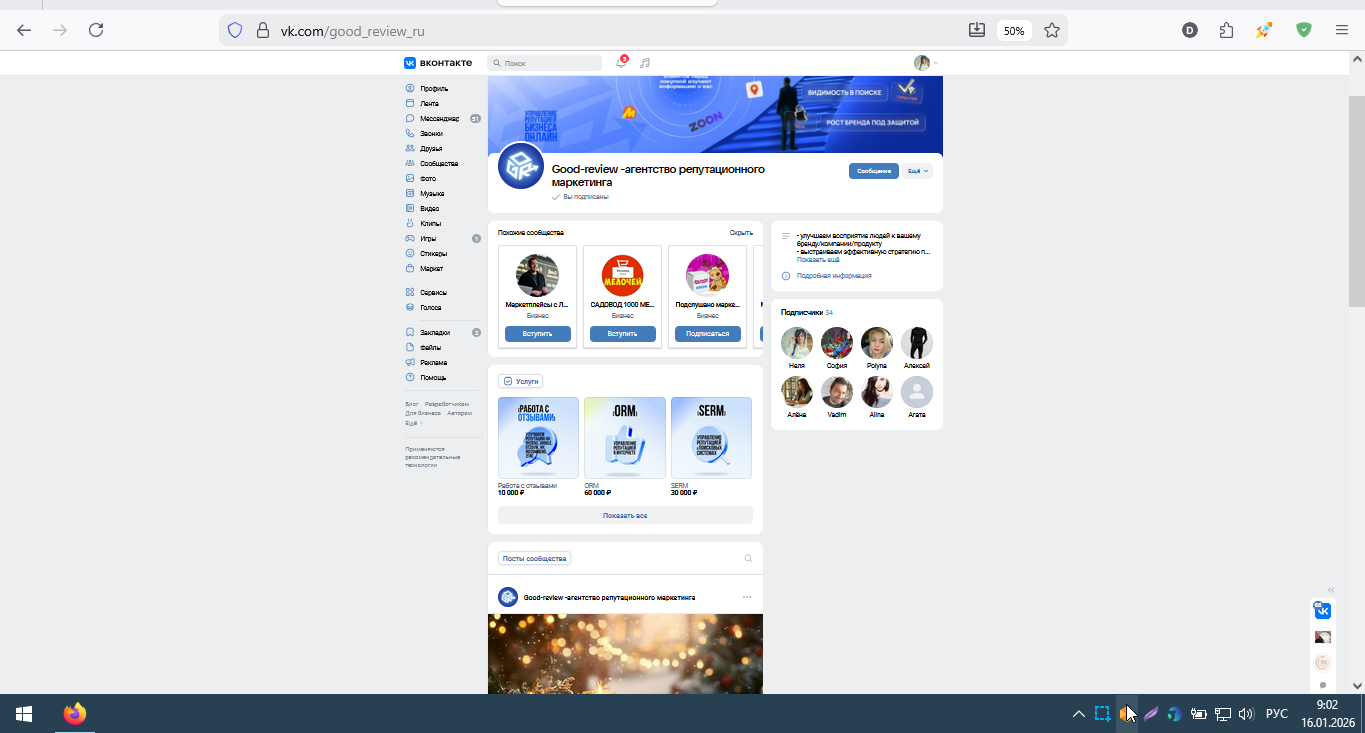The width and height of the screenshot is (1365, 733).
Task: Select the Посты сообщества tab
Action: (x=534, y=558)
